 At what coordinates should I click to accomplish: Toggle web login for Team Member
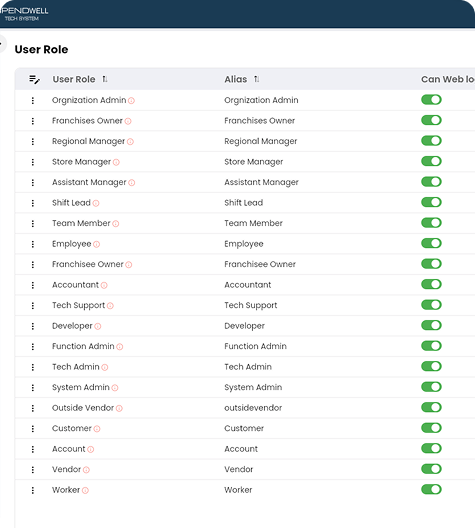click(x=431, y=223)
